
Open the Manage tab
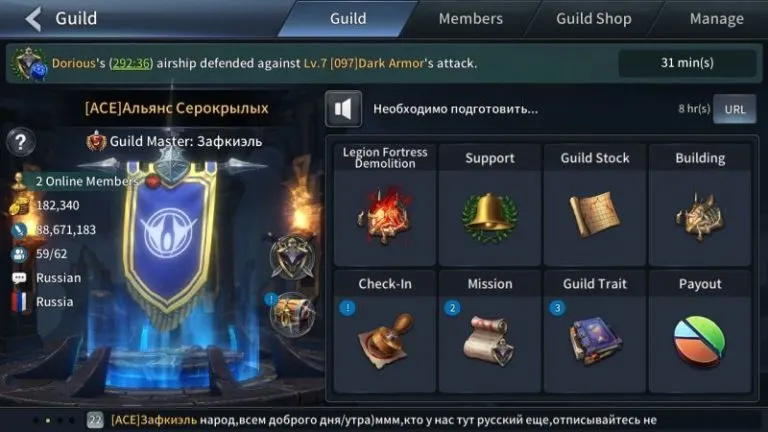[717, 19]
